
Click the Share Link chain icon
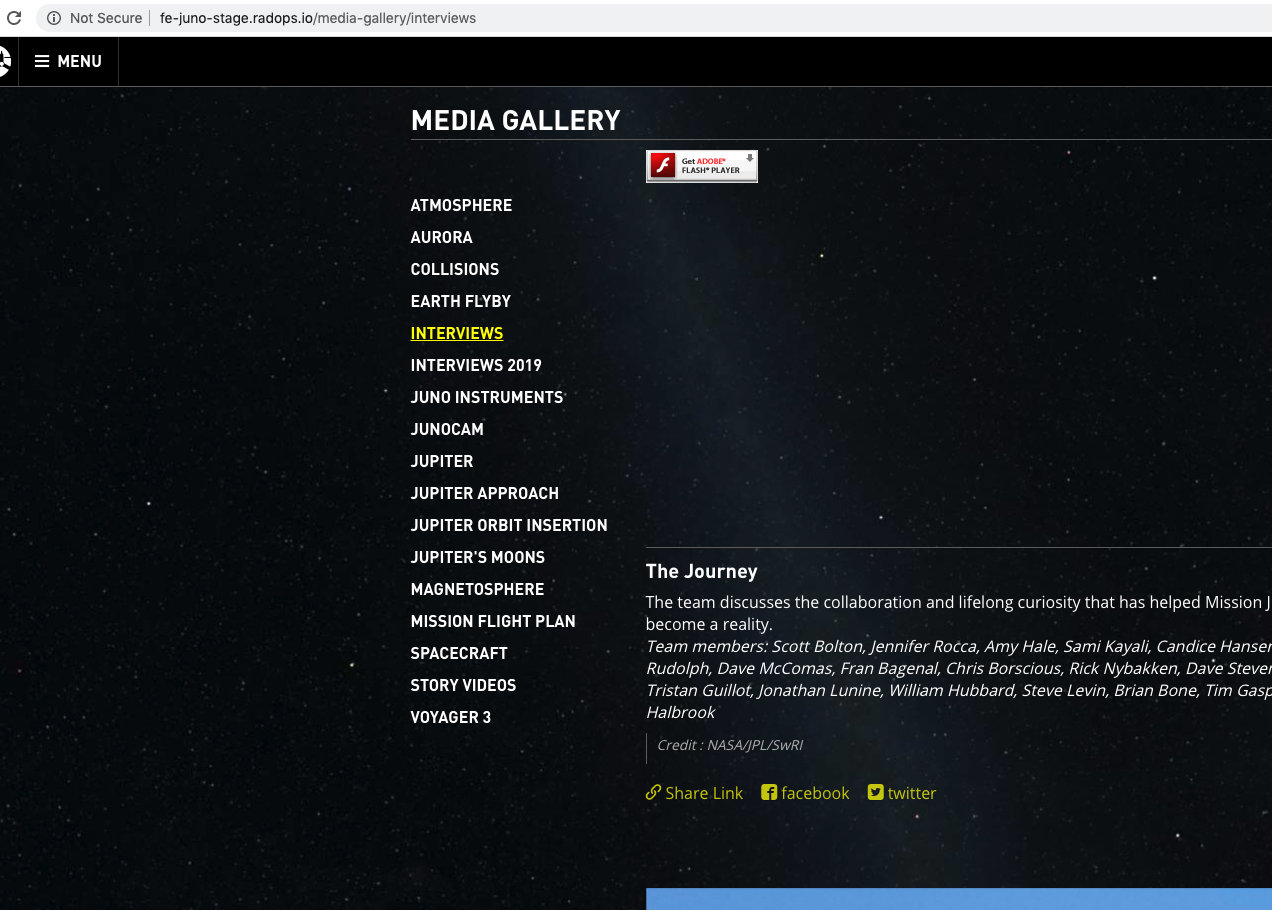point(654,793)
